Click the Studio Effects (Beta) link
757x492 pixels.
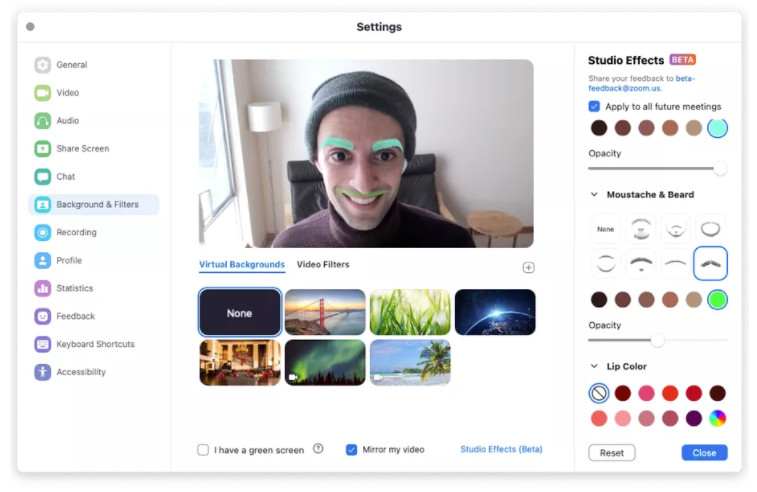click(501, 450)
